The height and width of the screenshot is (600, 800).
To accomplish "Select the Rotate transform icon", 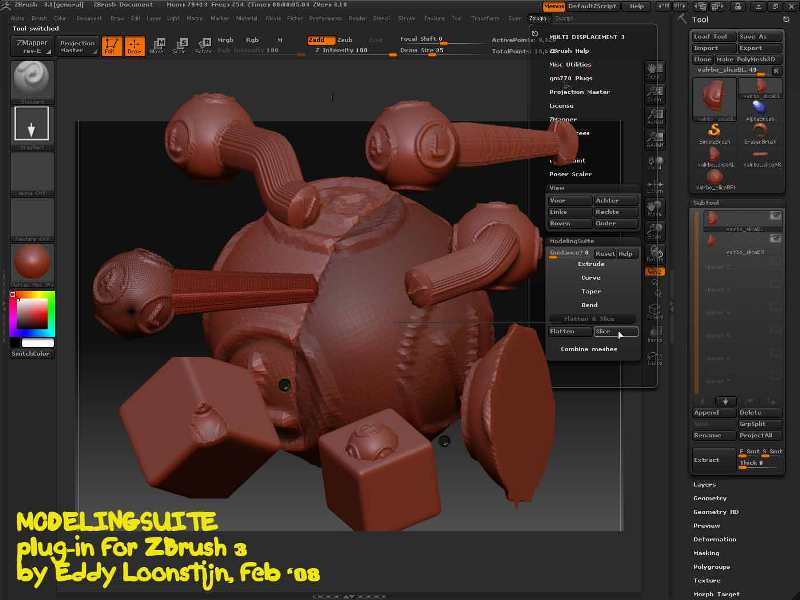I will point(204,45).
